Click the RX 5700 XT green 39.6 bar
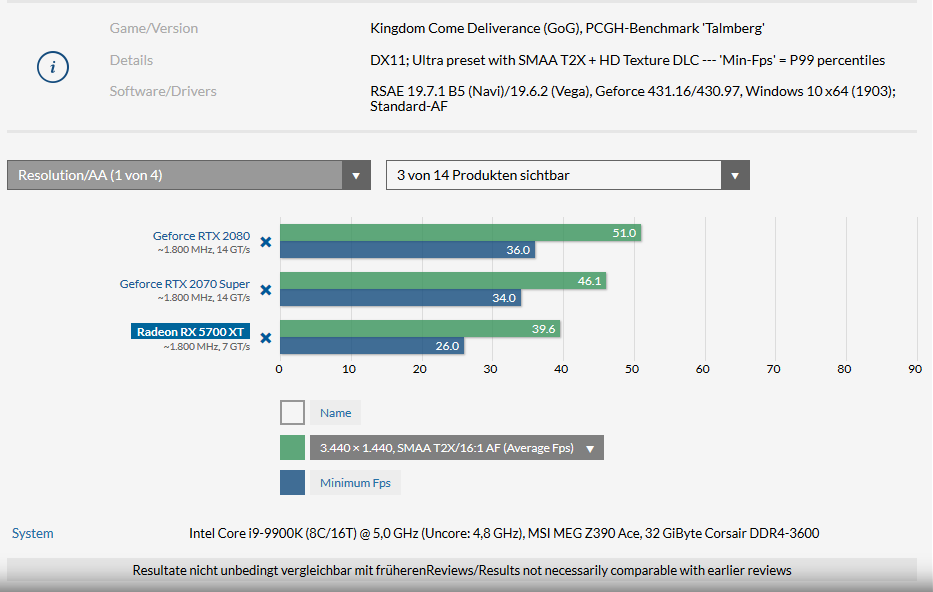 (420, 329)
